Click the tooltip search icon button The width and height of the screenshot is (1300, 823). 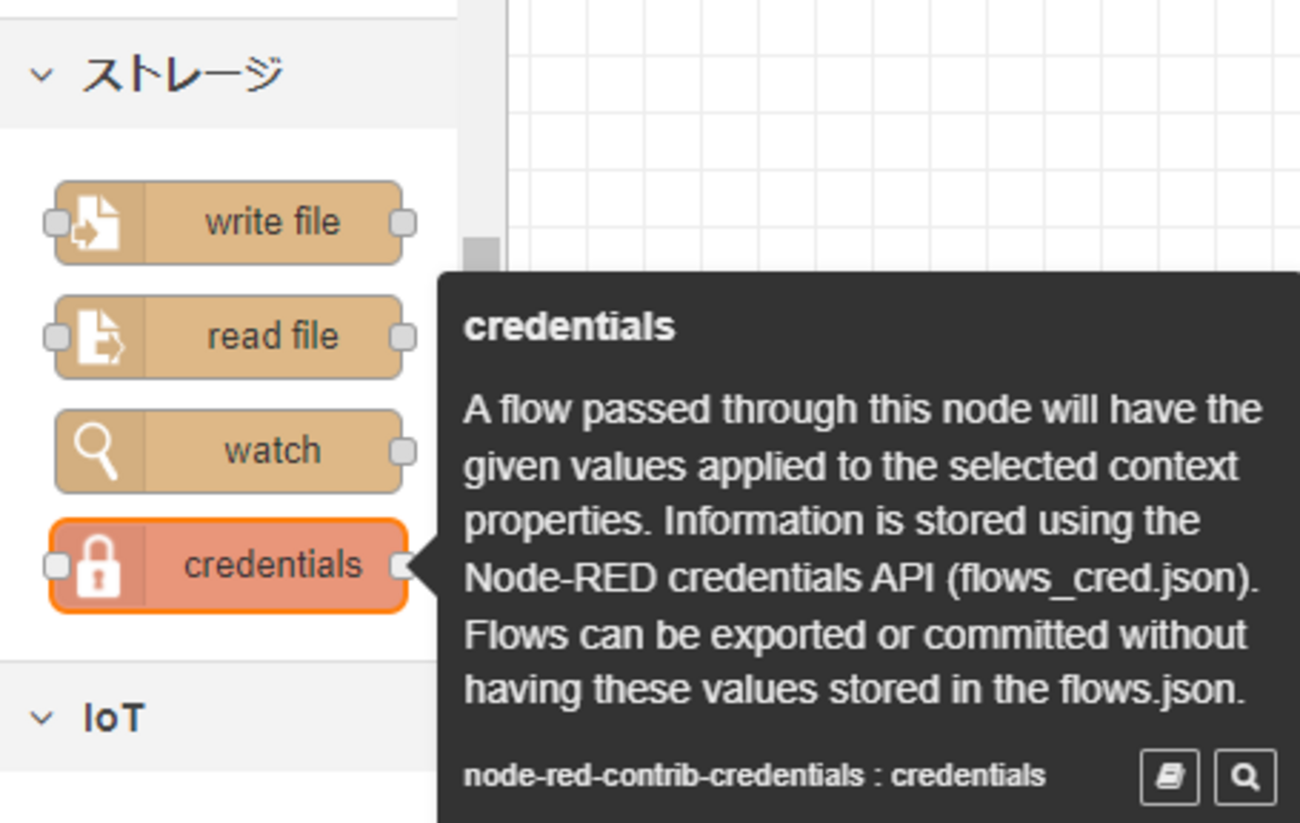pos(1245,776)
